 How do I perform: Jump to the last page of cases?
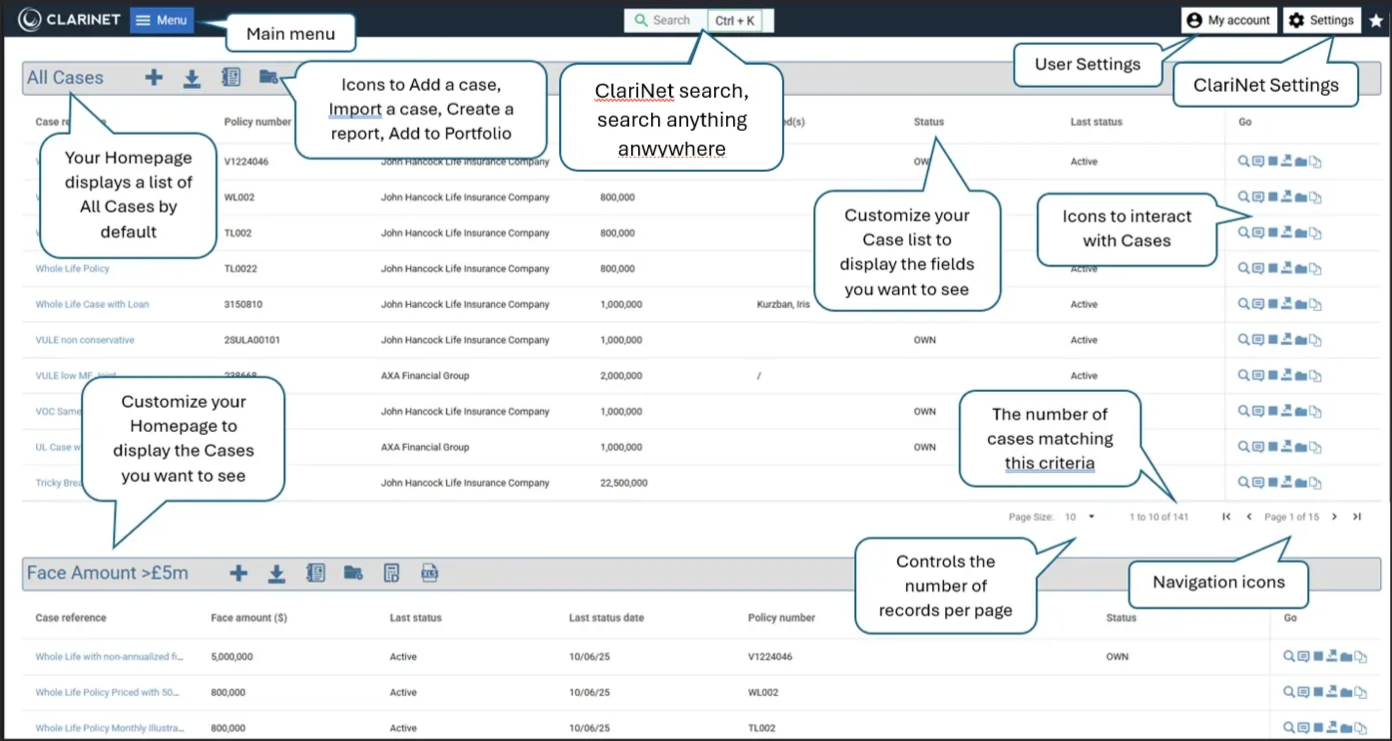click(x=1357, y=517)
